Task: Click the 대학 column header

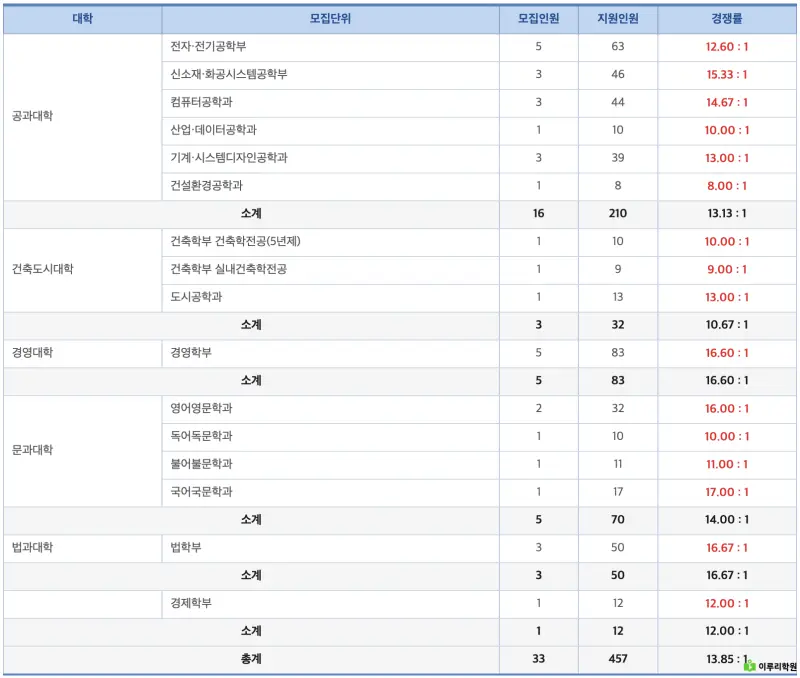Action: pyautogui.click(x=83, y=19)
